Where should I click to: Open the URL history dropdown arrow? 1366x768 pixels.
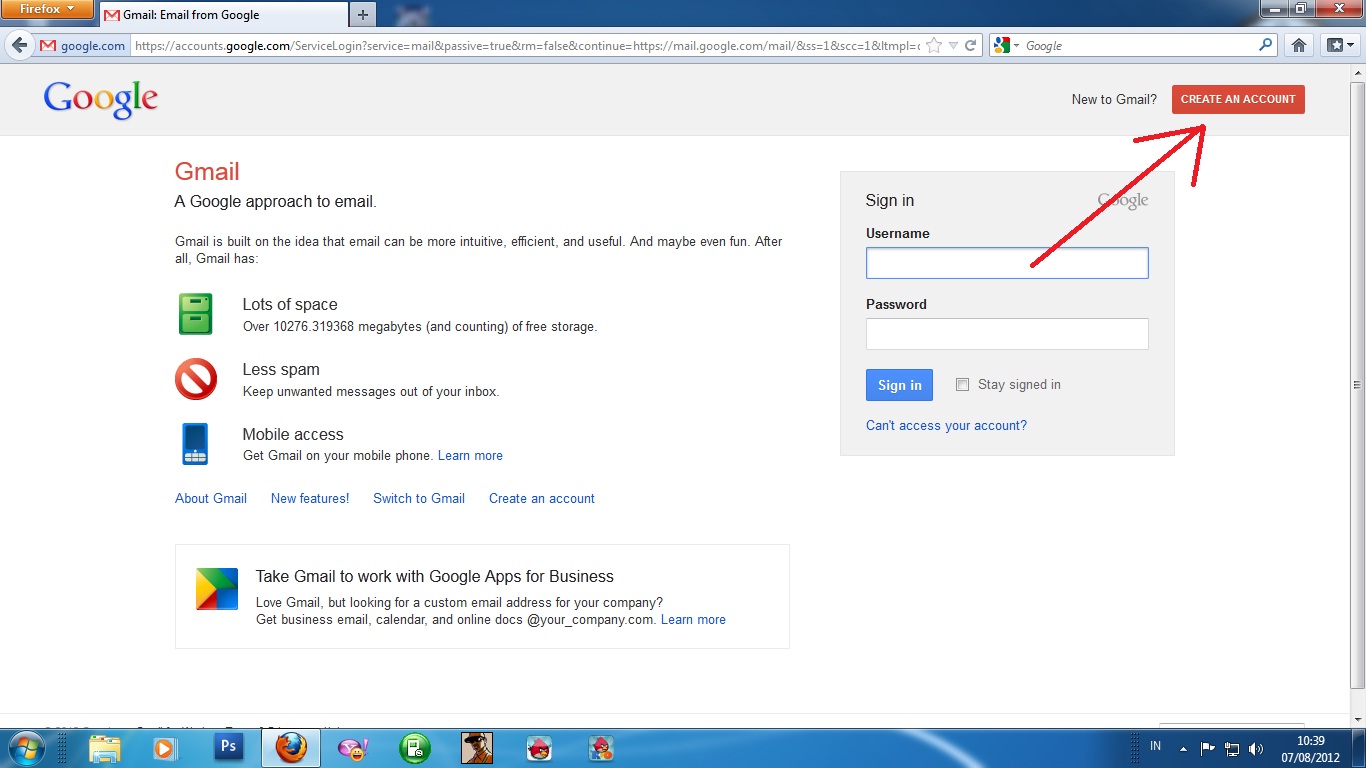coord(953,46)
